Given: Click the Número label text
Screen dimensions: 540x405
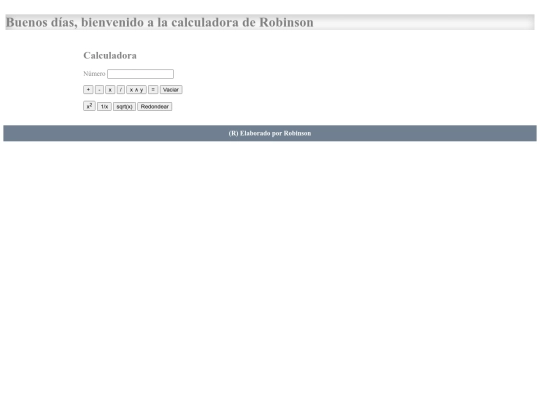Looking at the screenshot, I should (94, 74).
